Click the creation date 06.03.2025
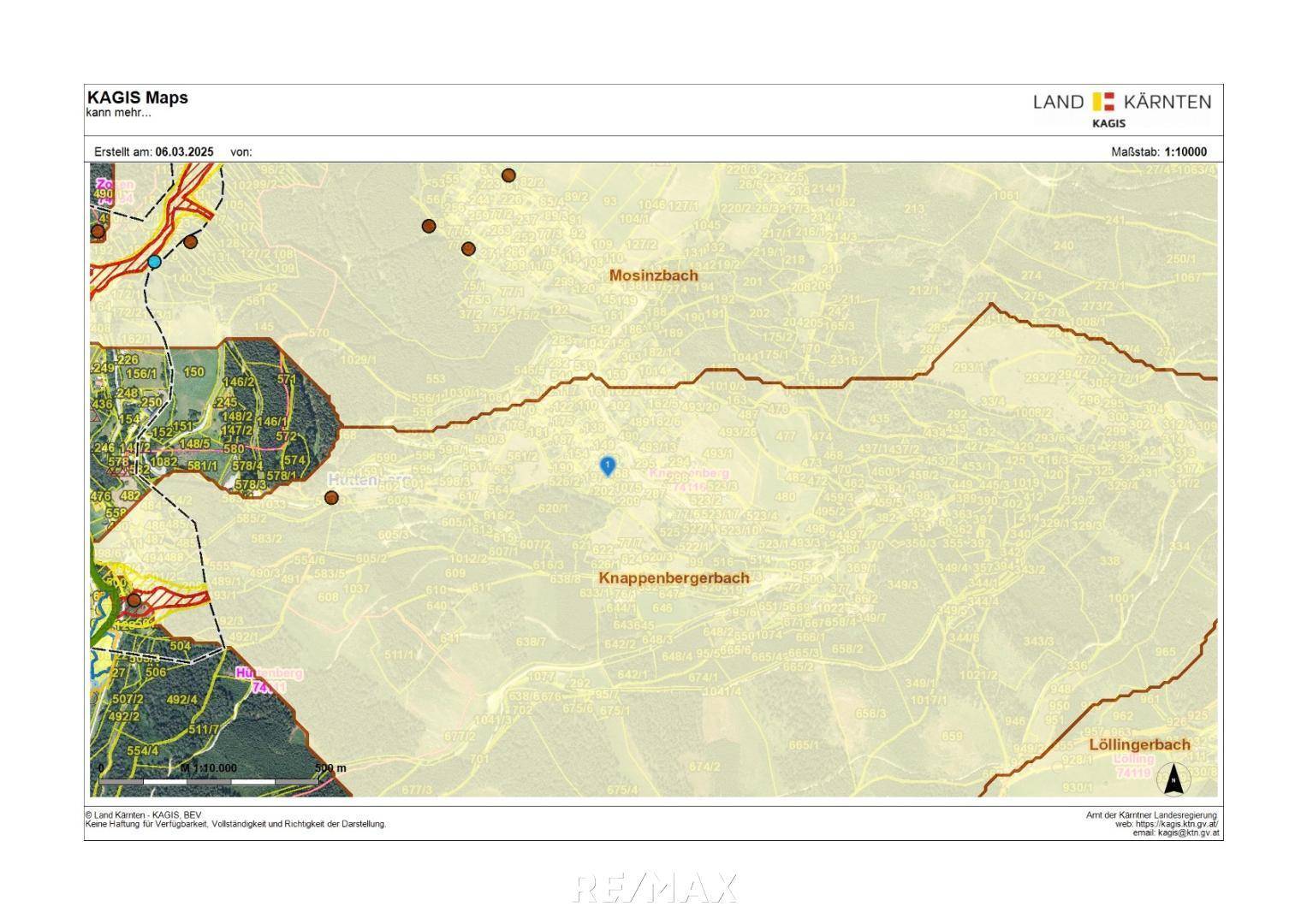 184,151
